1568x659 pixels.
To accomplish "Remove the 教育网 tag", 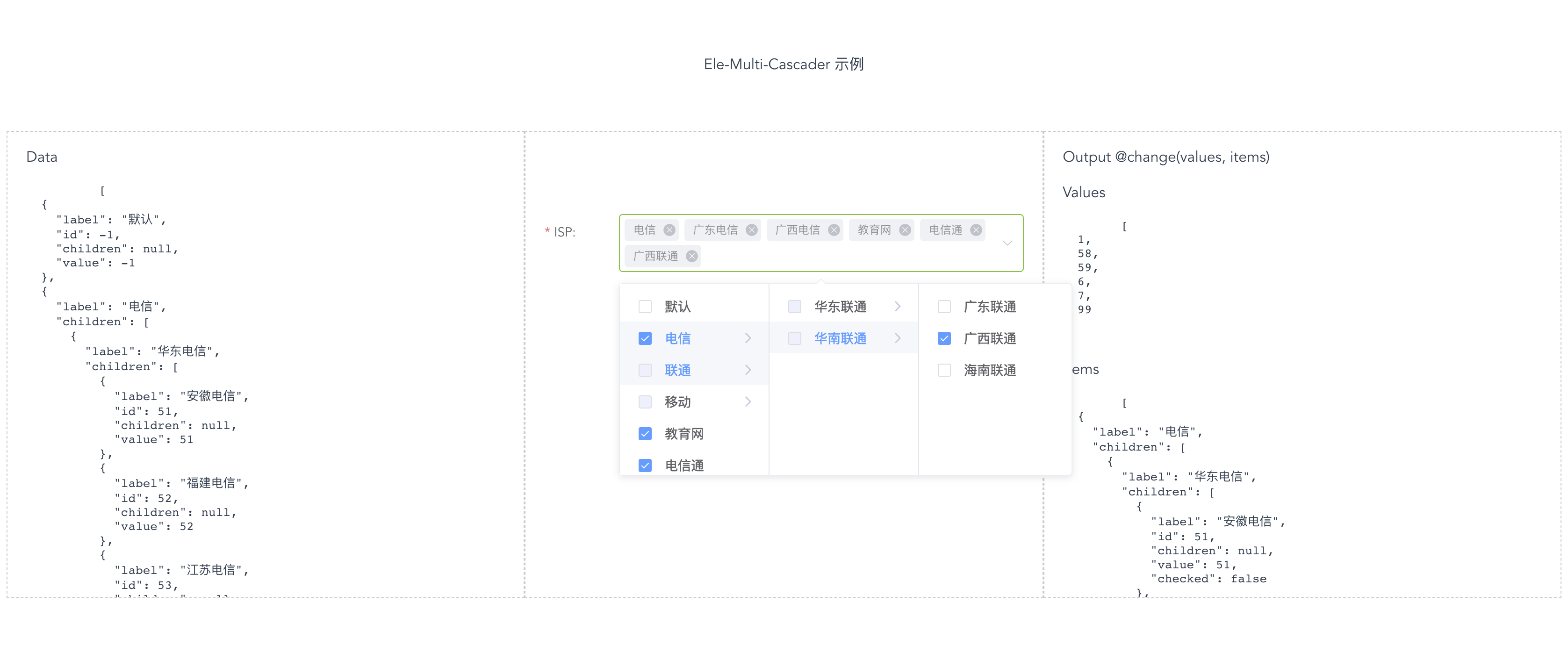I will coord(905,230).
